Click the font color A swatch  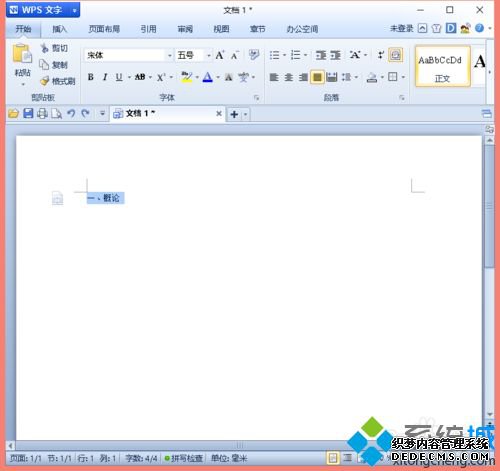[x=208, y=77]
